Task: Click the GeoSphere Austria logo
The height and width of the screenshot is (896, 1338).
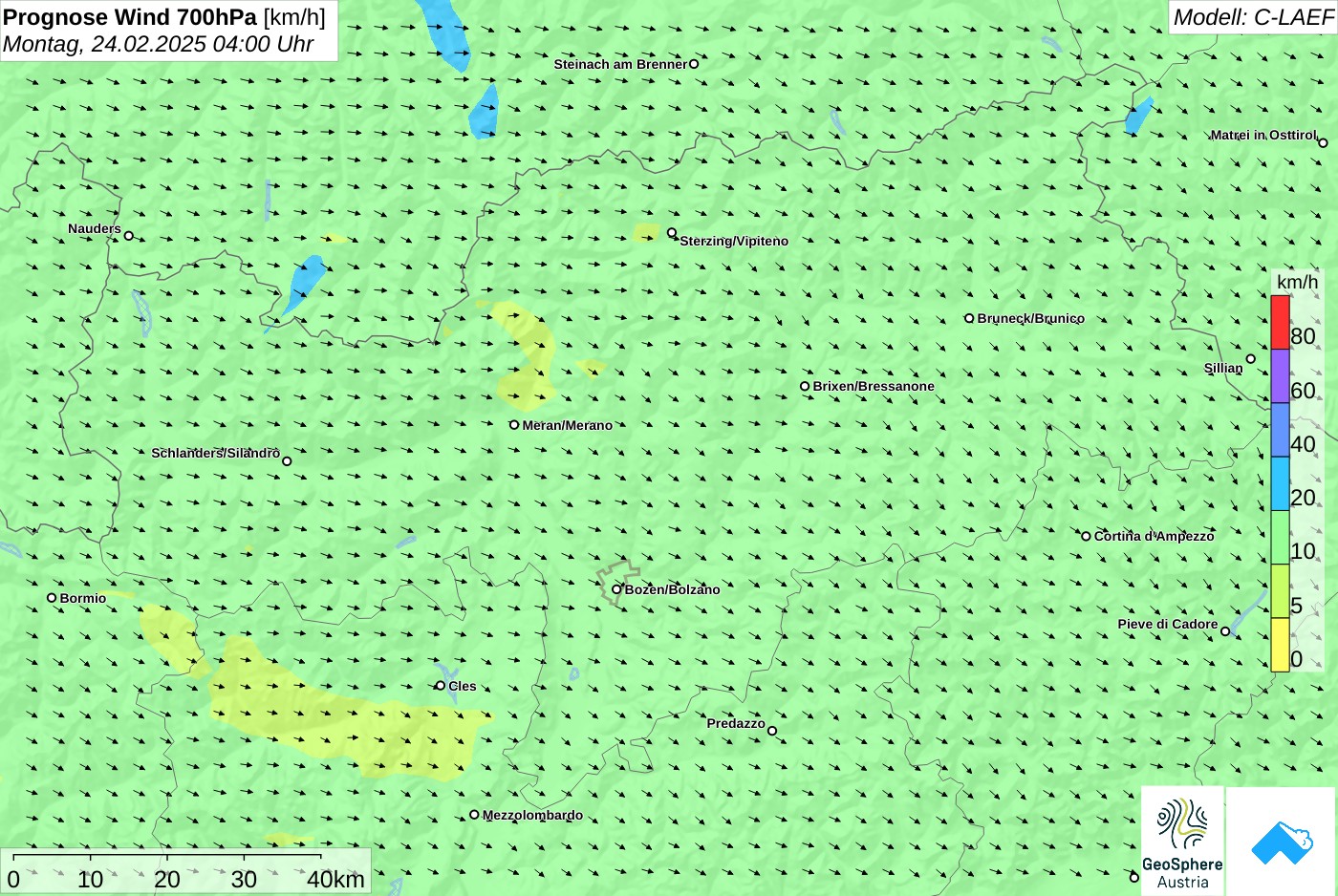Action: coord(1182,841)
